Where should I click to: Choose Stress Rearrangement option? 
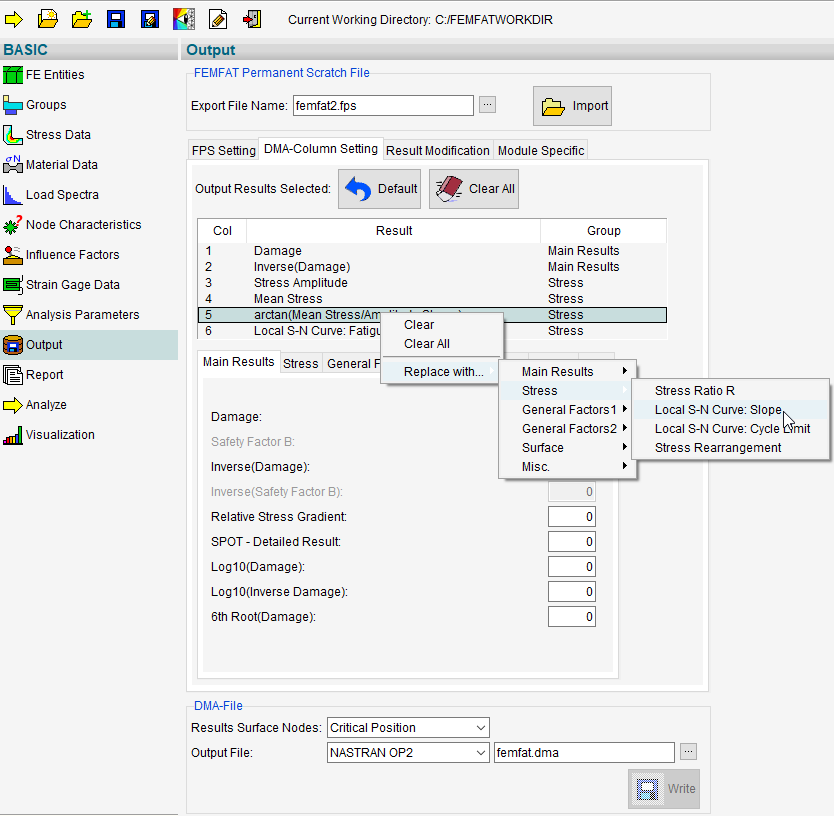click(x=730, y=448)
